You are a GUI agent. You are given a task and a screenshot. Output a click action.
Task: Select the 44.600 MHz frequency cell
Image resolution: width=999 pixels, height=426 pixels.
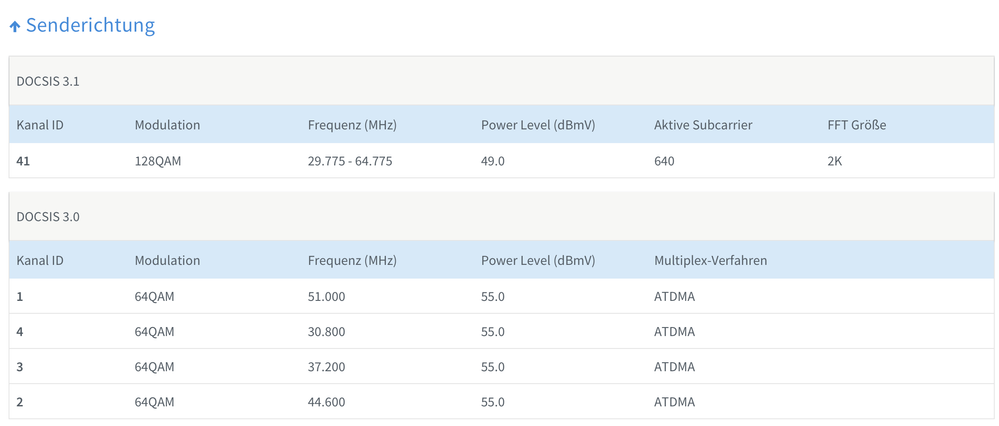(x=326, y=402)
